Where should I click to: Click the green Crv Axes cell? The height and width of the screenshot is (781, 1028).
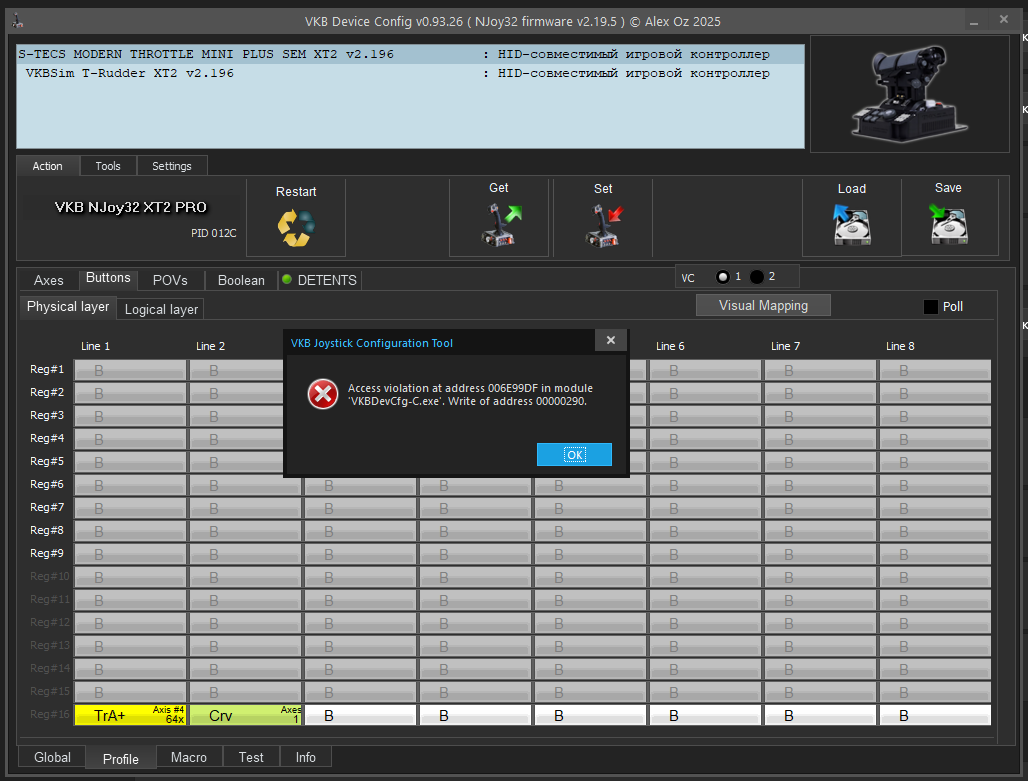245,715
